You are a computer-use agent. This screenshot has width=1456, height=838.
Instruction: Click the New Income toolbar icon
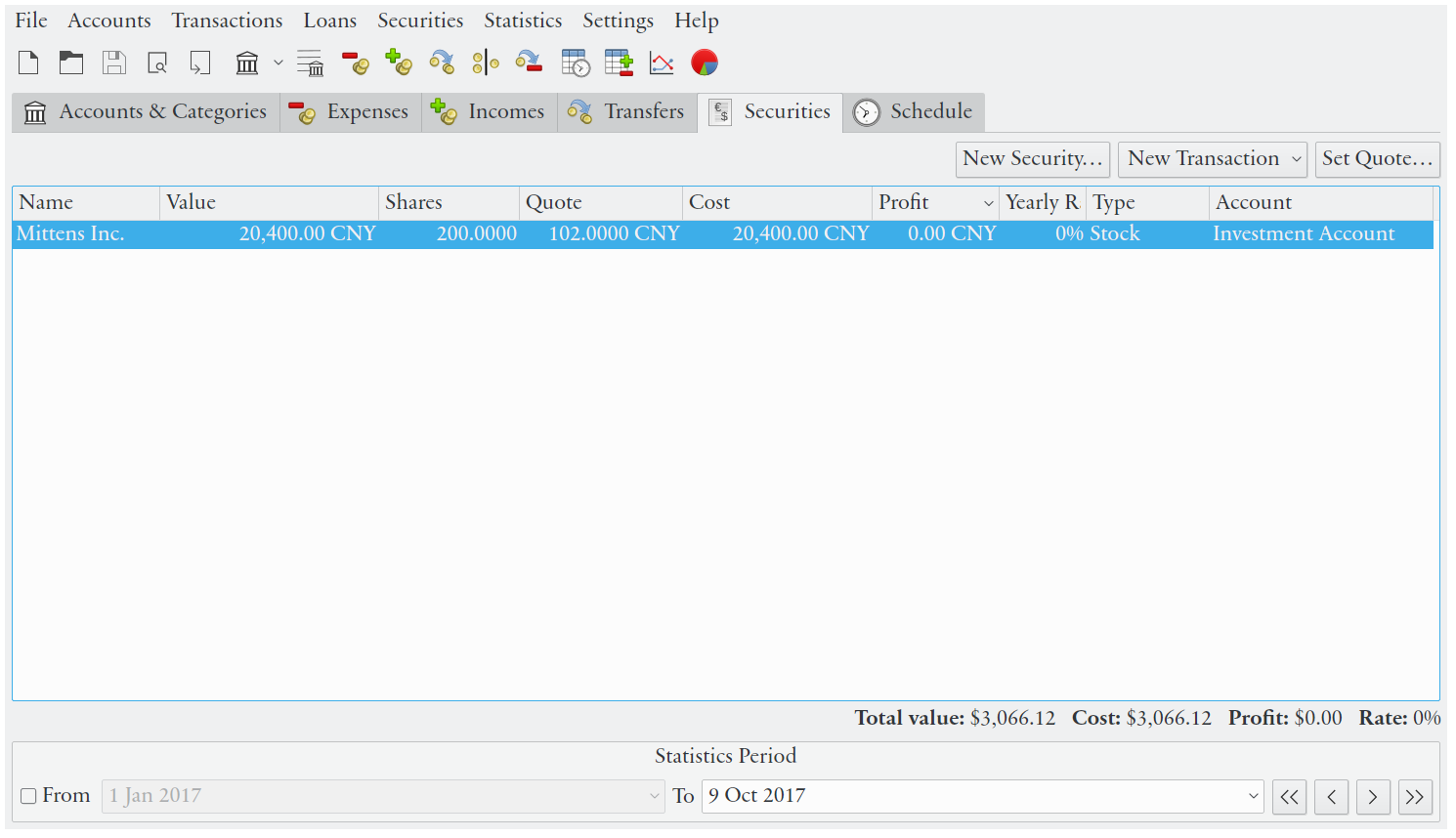click(399, 63)
